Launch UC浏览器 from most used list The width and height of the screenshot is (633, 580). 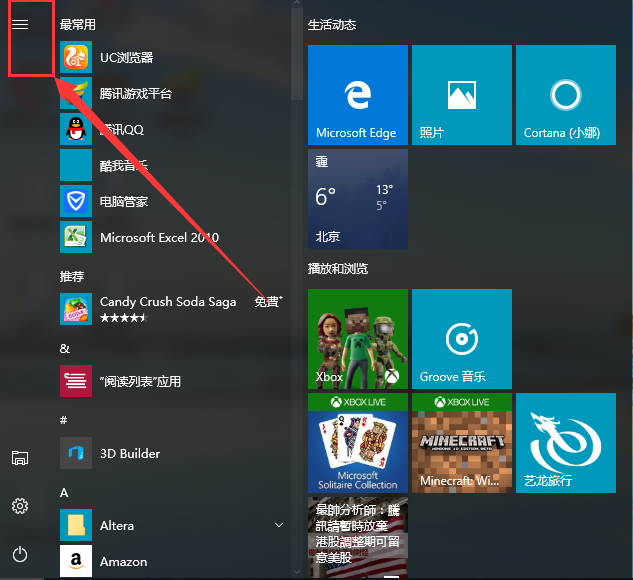click(x=172, y=57)
